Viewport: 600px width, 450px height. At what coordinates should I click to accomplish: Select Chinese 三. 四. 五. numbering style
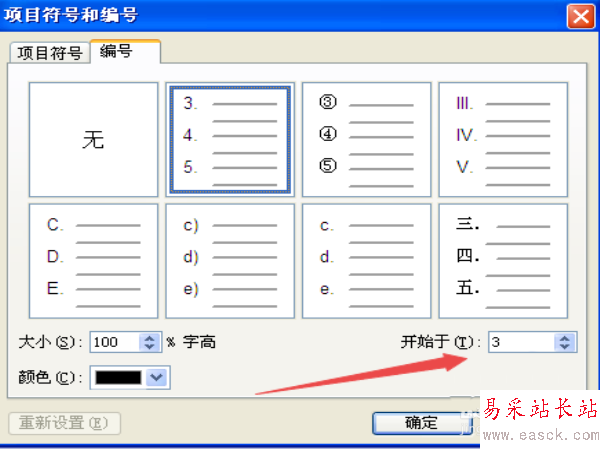coord(503,261)
